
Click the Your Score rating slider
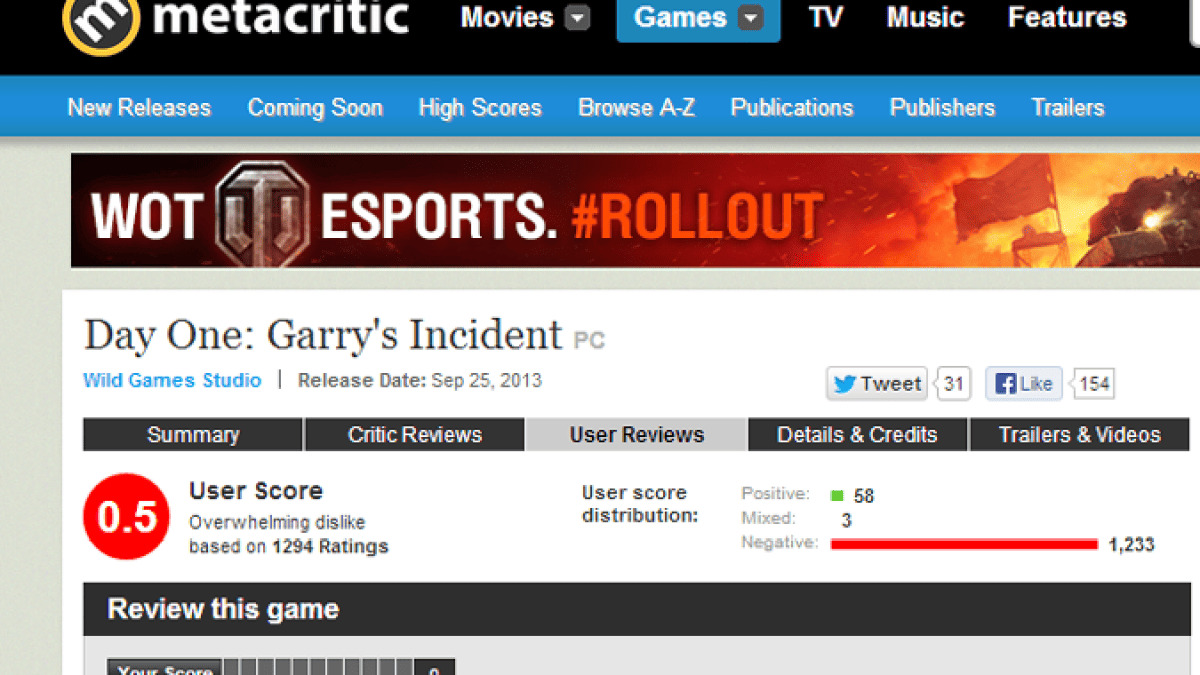point(318,667)
